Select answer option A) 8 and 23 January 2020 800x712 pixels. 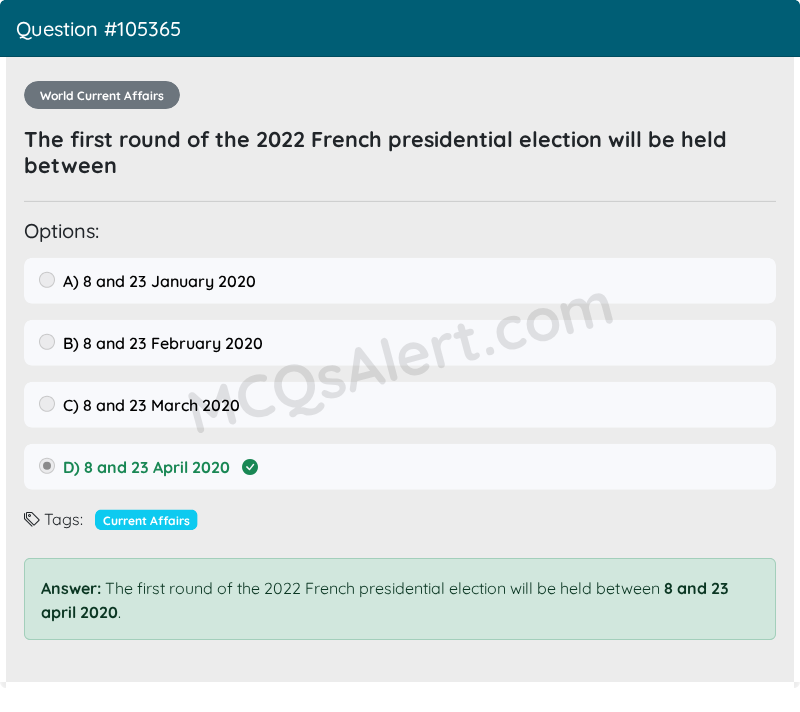point(159,281)
